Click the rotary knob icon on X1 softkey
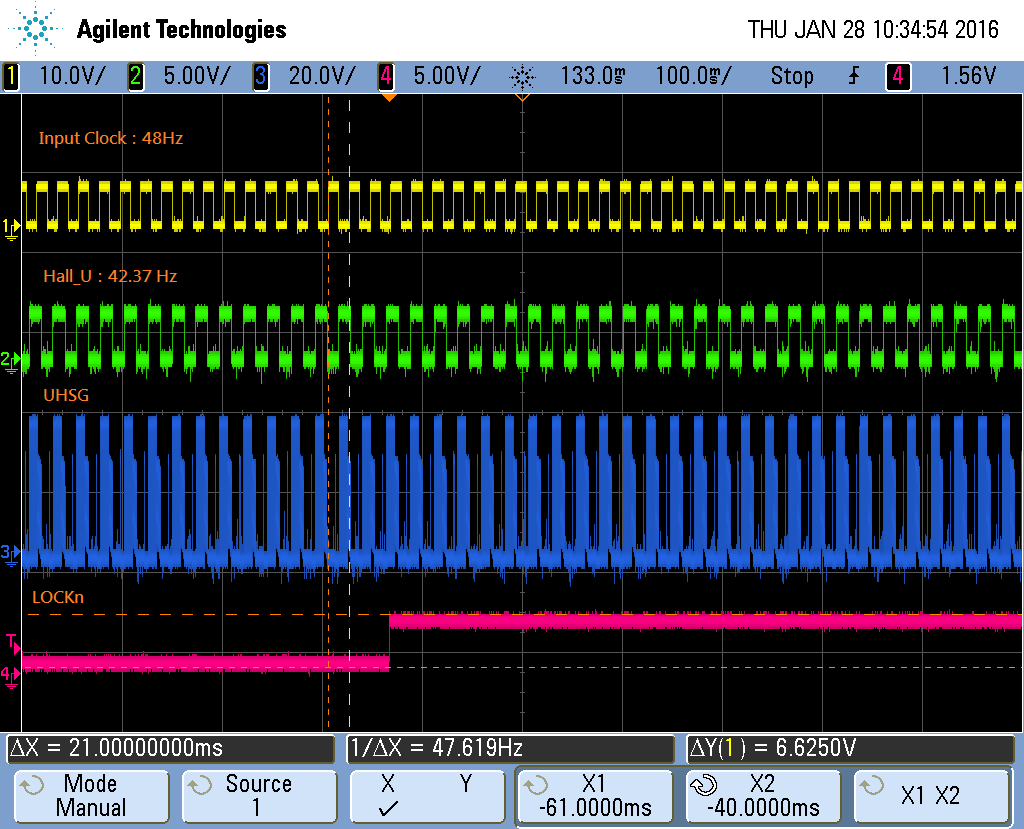This screenshot has width=1024, height=829. pyautogui.click(x=536, y=785)
